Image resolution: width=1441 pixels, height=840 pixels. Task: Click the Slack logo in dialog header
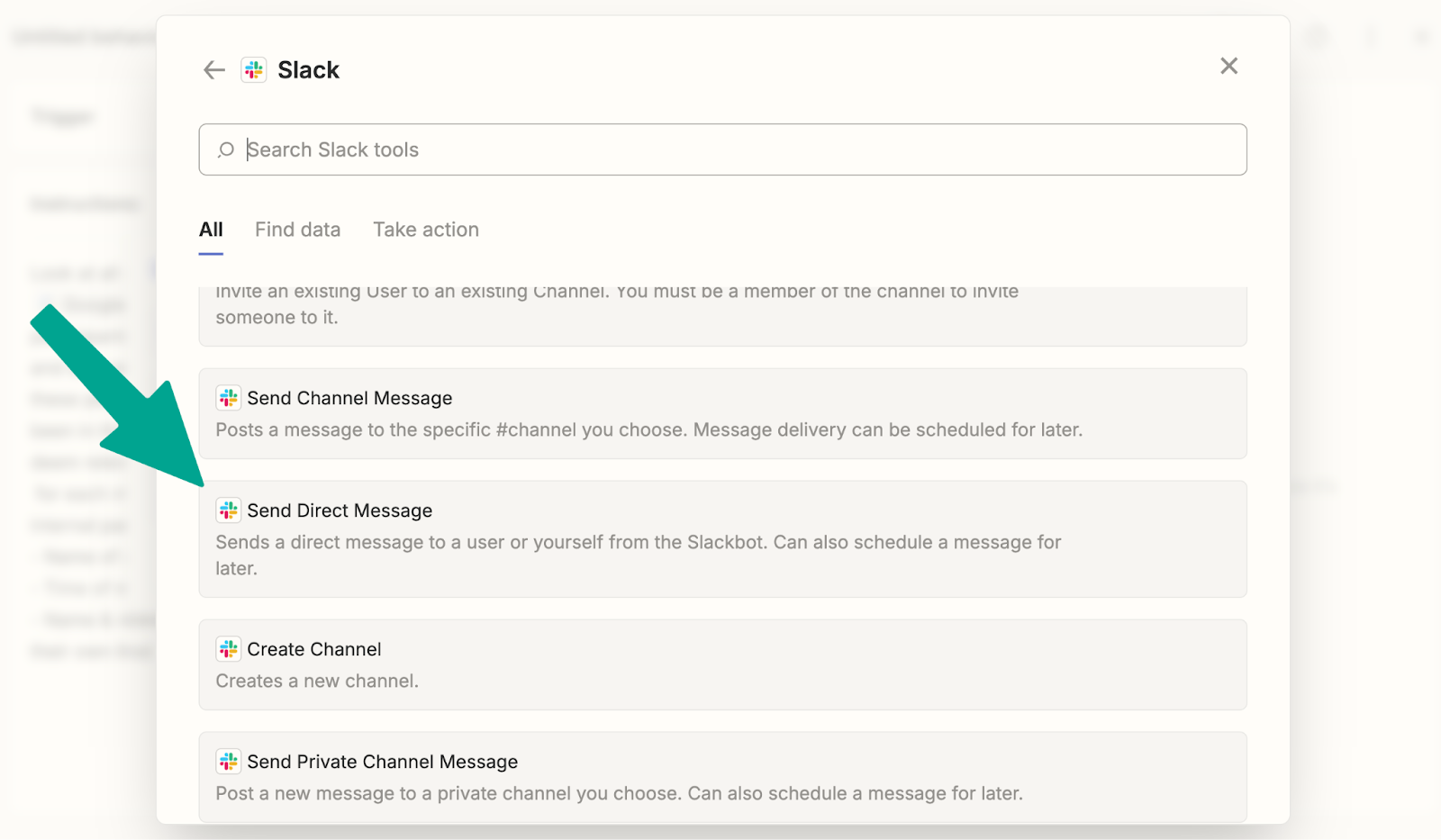pos(254,70)
